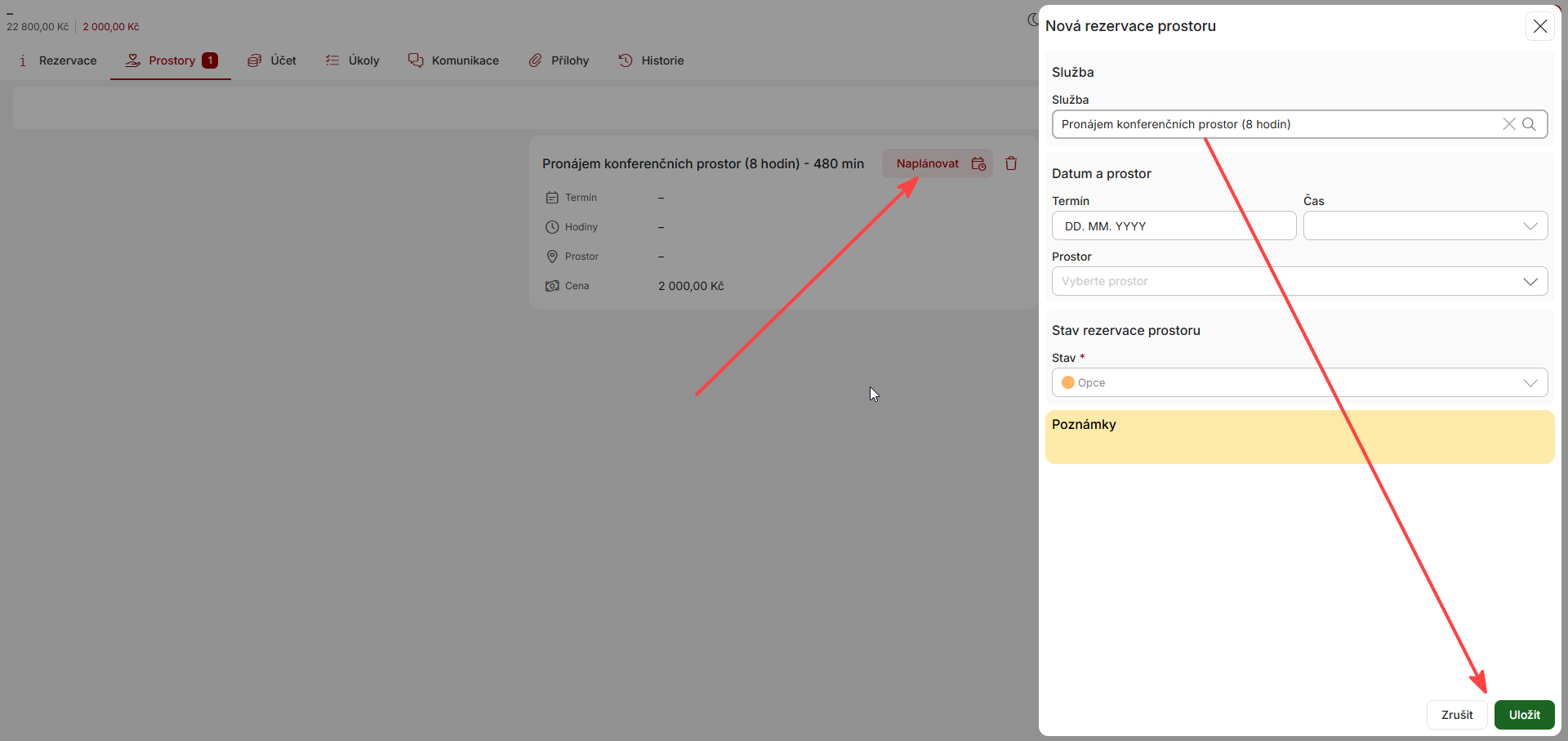This screenshot has width=1568, height=741.
Task: Click the orange Opce status color dot
Action: coord(1067,382)
